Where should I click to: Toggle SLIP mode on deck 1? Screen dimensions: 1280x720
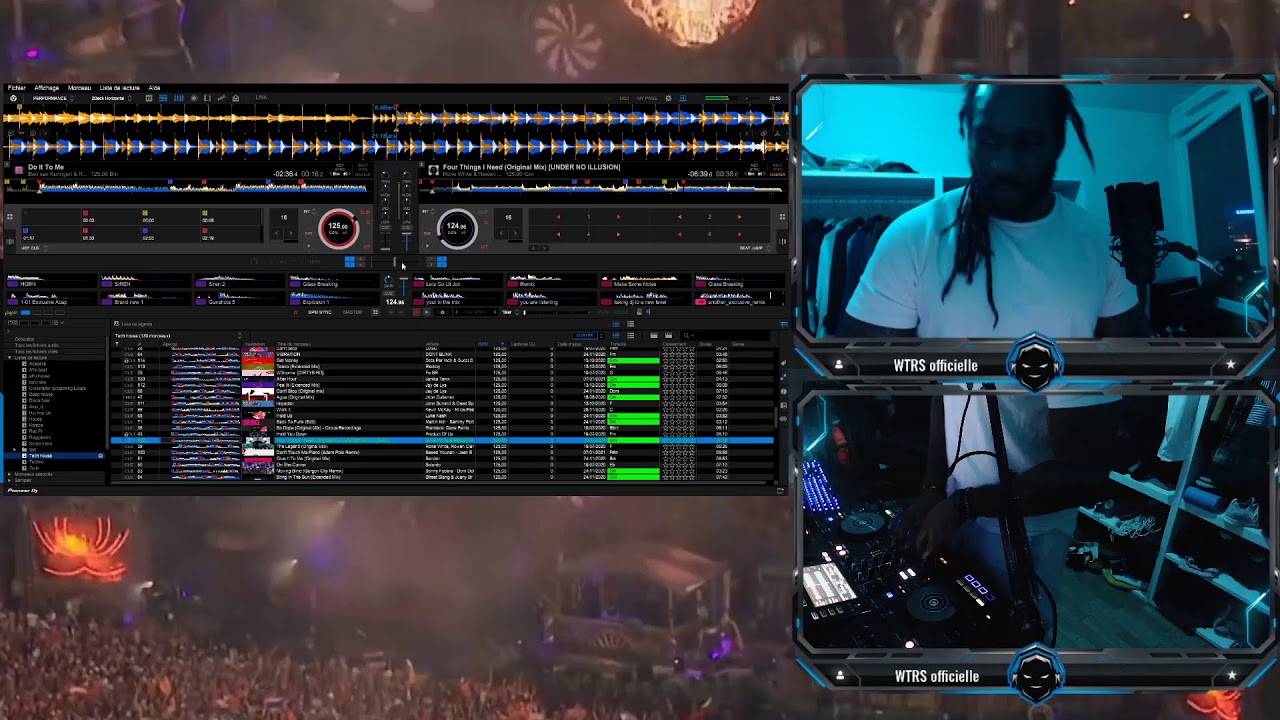[x=365, y=212]
